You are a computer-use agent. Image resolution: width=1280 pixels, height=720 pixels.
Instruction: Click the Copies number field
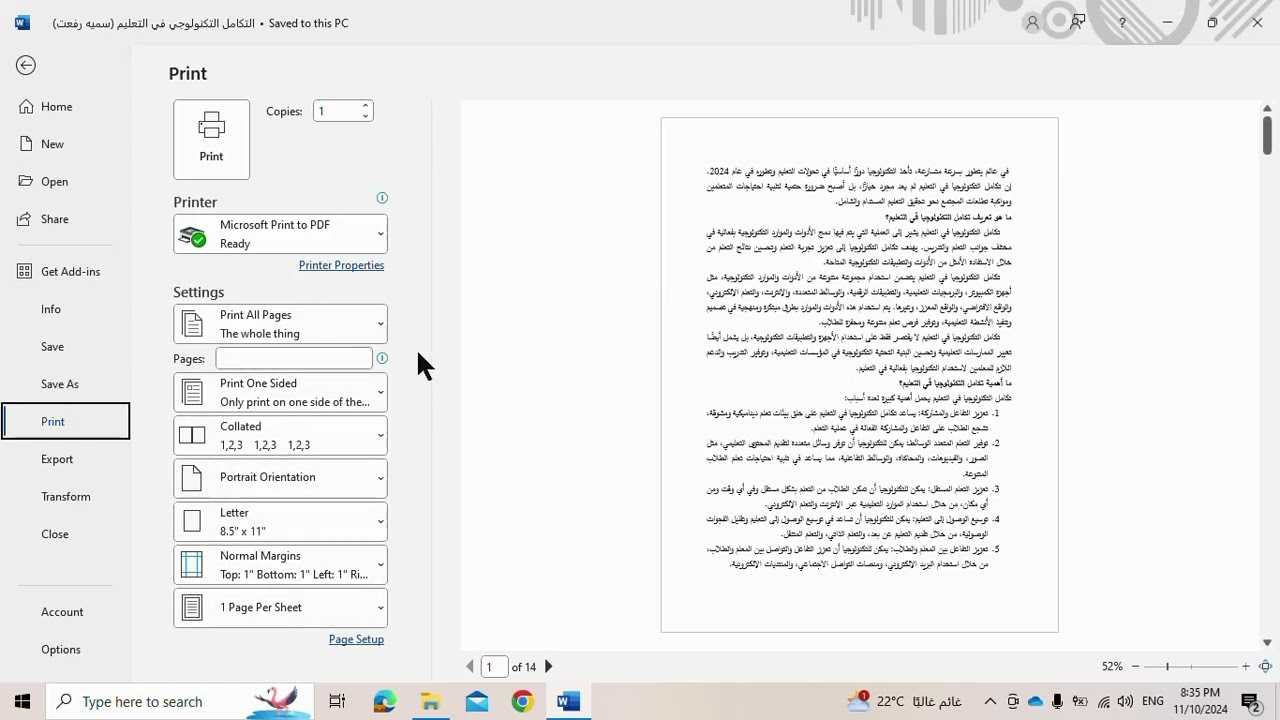click(x=336, y=111)
